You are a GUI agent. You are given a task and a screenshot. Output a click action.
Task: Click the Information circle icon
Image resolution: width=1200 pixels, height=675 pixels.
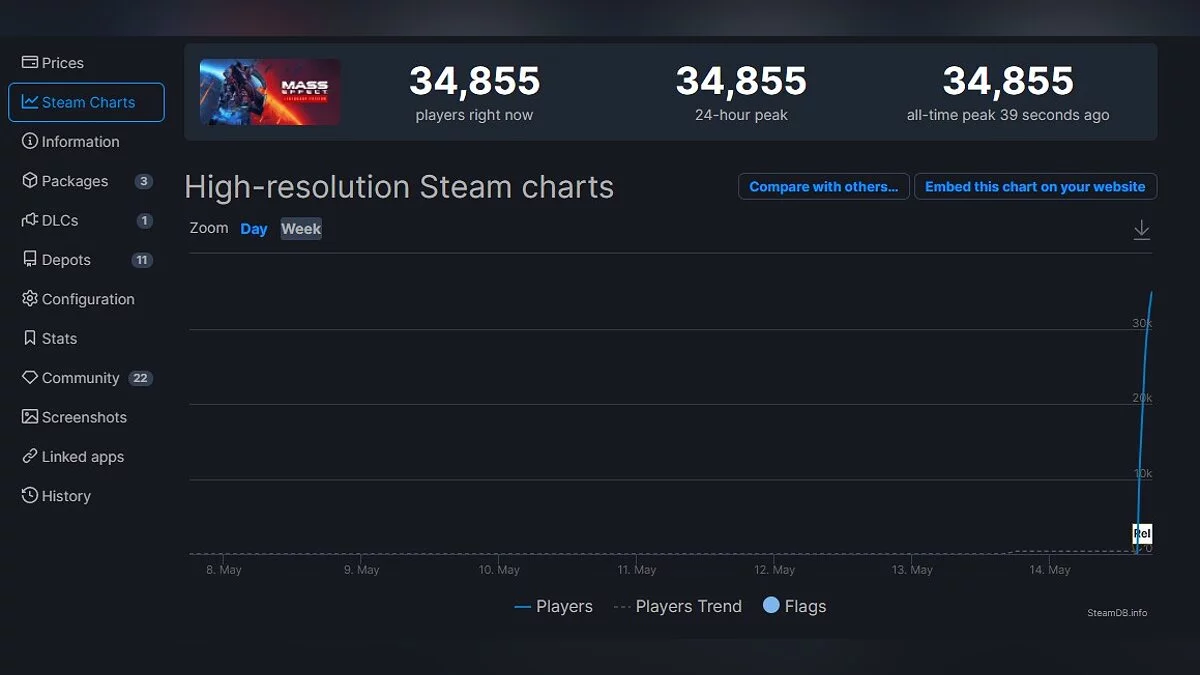[30, 141]
